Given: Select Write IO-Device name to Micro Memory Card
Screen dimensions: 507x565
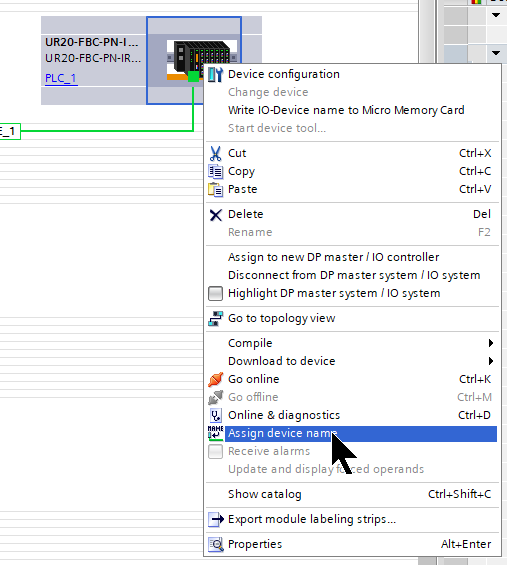Looking at the screenshot, I should pos(346,110).
